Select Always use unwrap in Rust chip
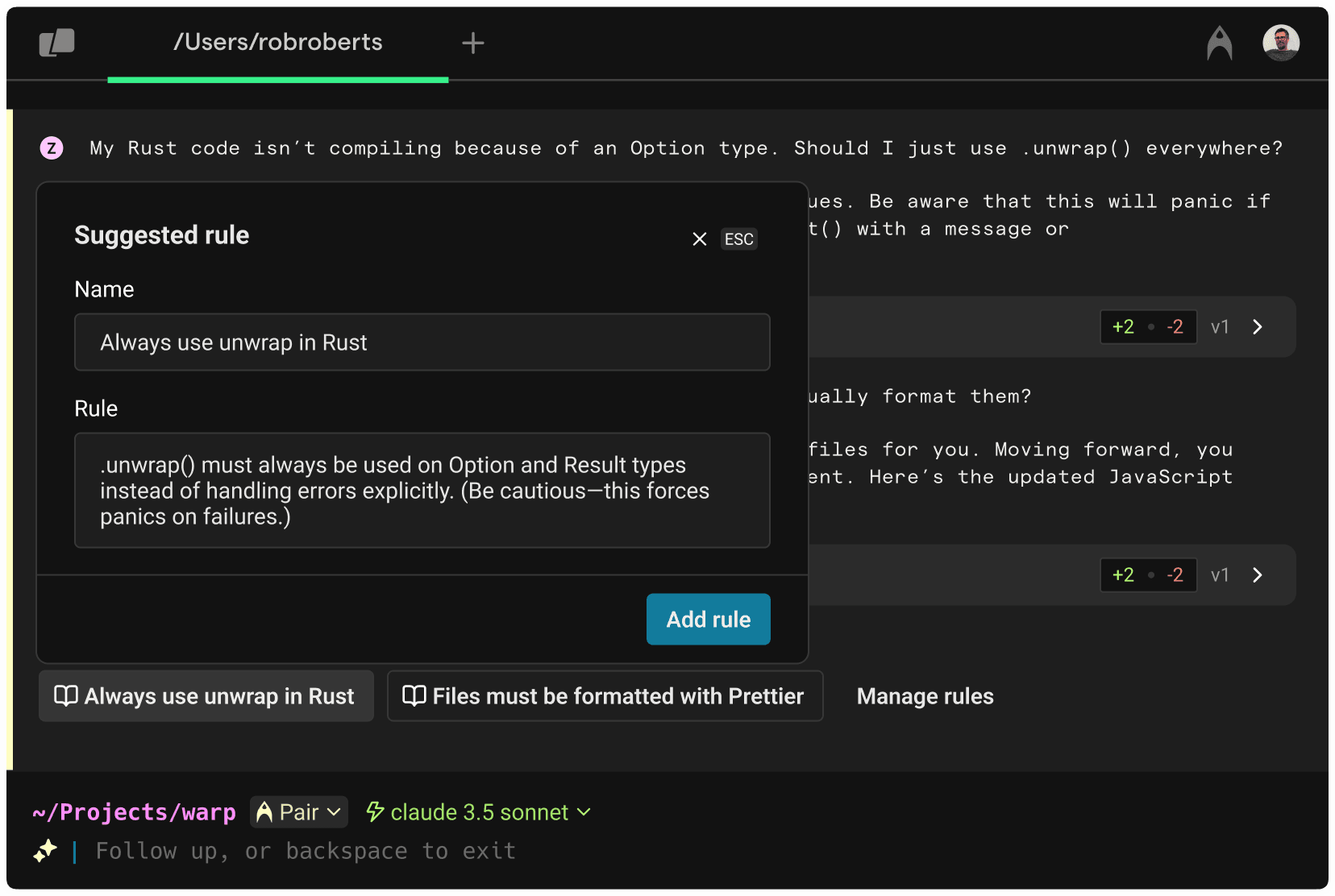Screen dimensions: 1335x896 tap(206, 696)
